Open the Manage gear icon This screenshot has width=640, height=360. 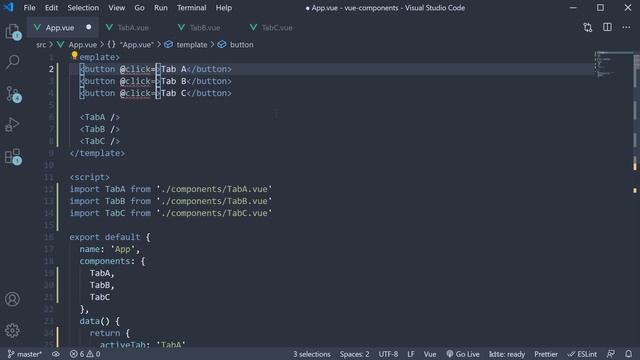[x=12, y=330]
